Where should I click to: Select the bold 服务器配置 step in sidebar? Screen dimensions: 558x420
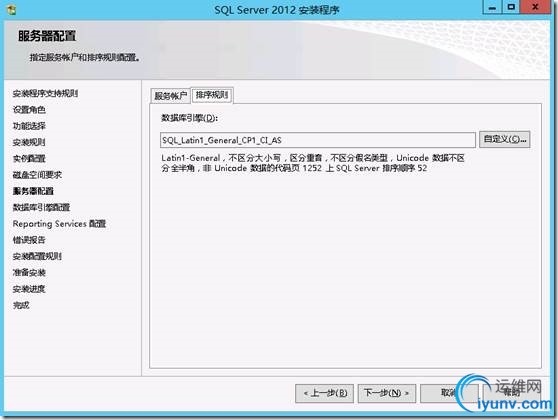point(33,191)
